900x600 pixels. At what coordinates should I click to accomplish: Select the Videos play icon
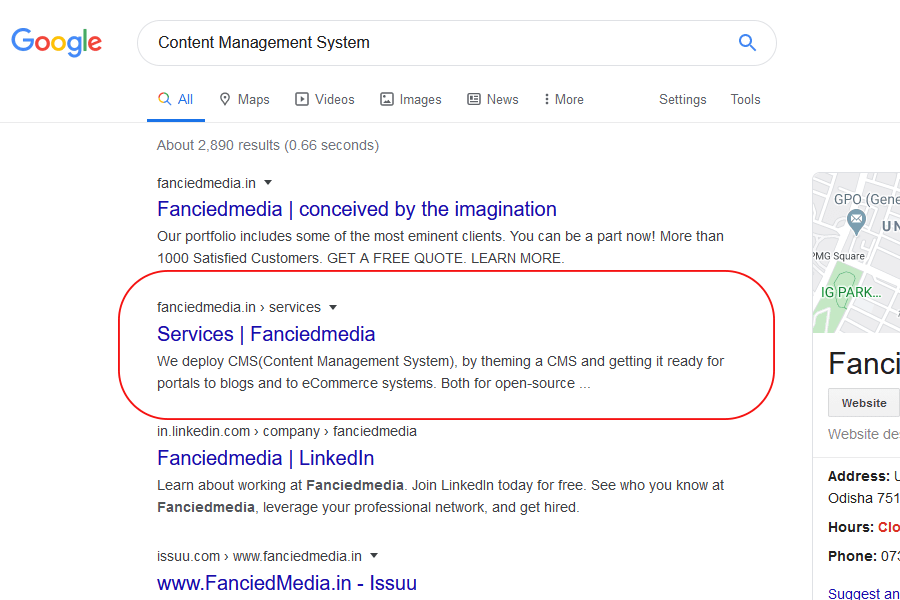coord(302,99)
